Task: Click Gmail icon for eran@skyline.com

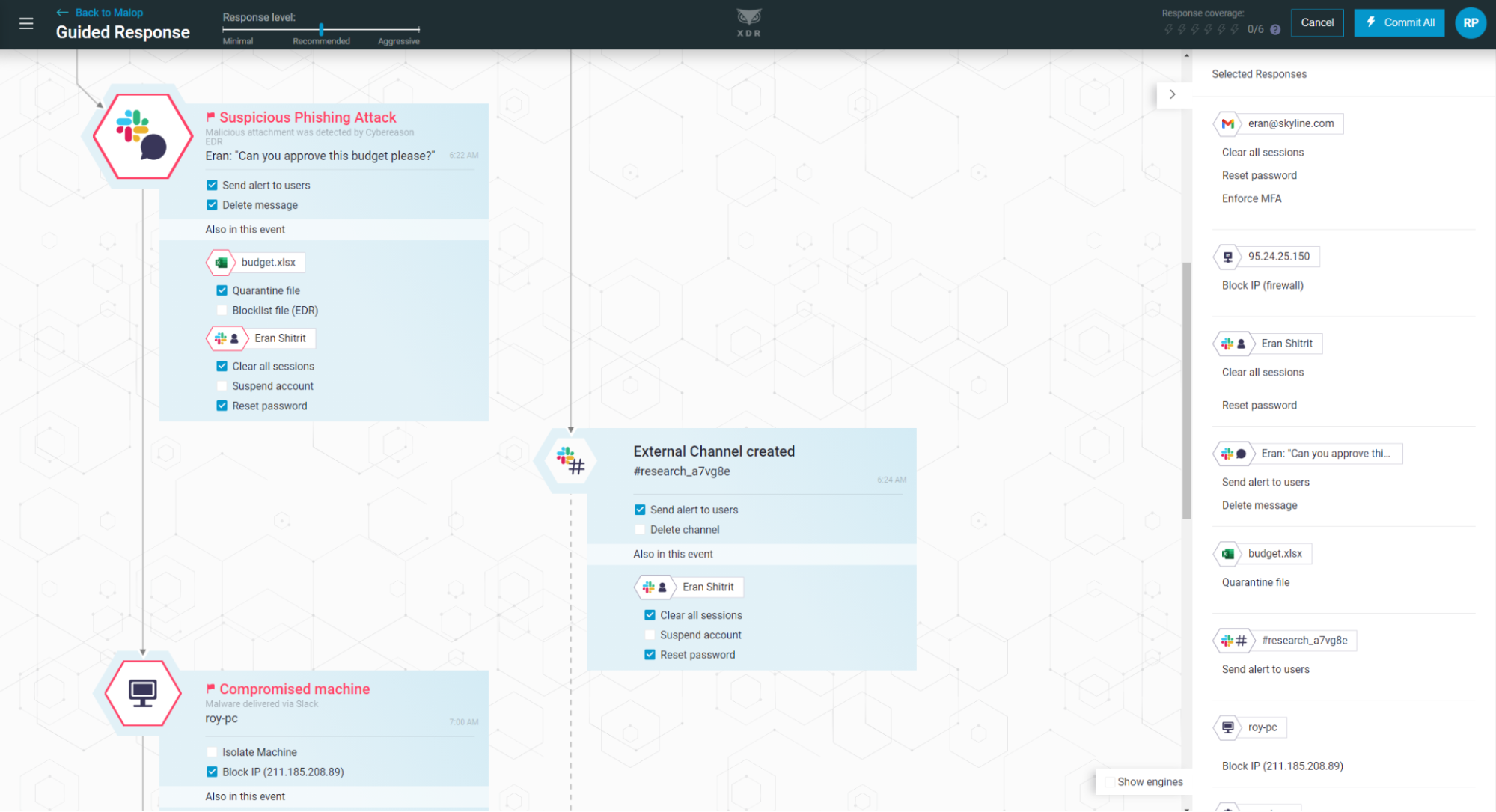Action: pos(1227,124)
